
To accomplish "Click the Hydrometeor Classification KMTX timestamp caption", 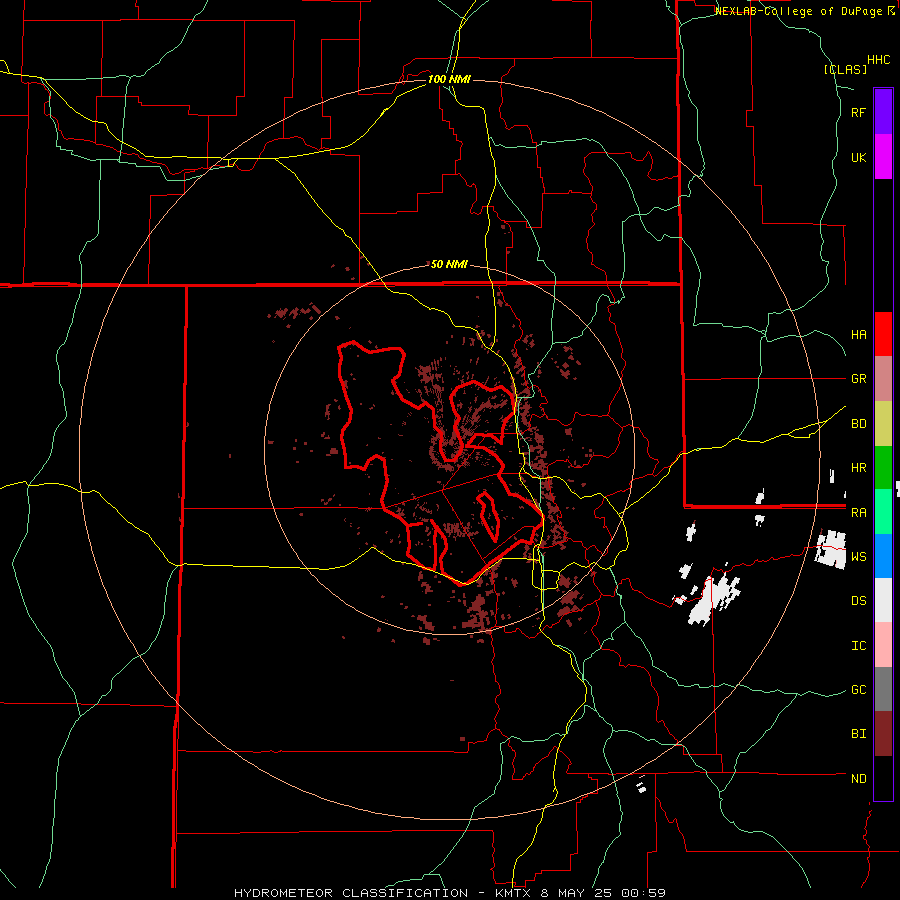I will coord(450,893).
